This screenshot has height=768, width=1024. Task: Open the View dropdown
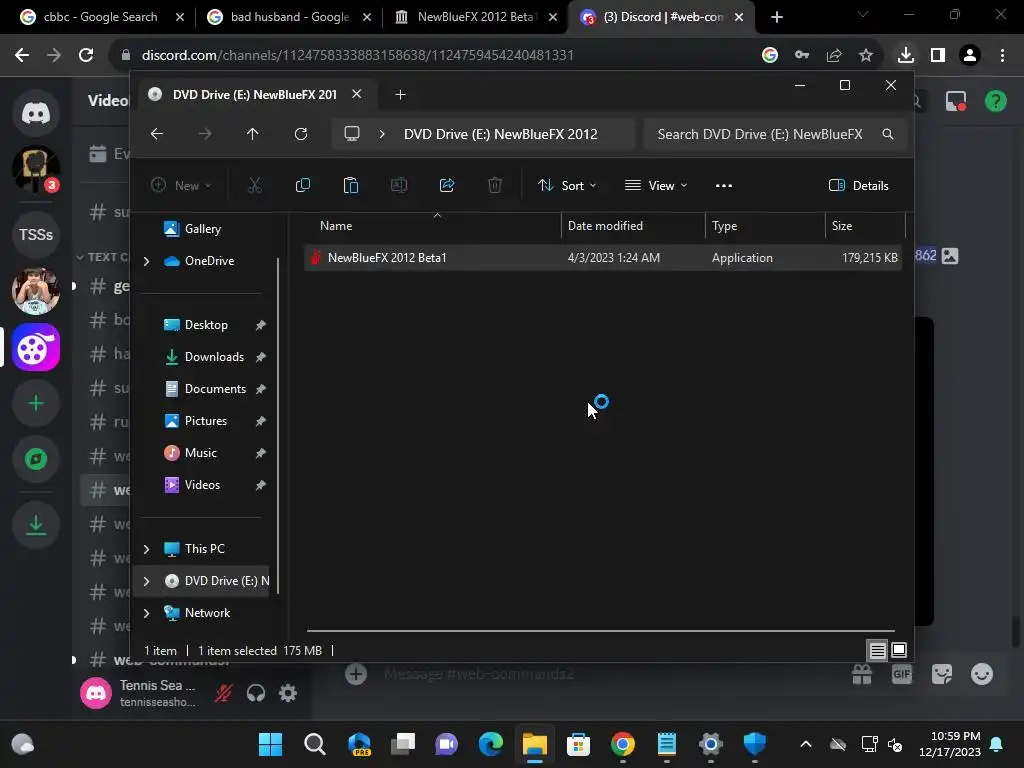click(x=656, y=185)
